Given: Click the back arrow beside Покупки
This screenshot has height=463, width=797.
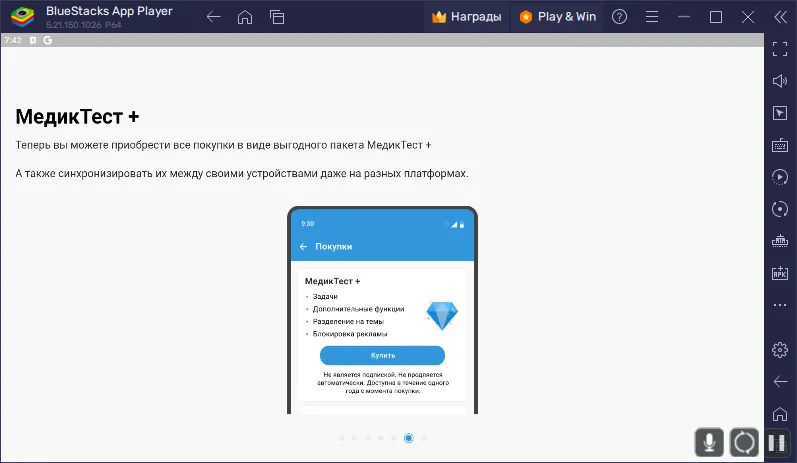Looking at the screenshot, I should (x=303, y=246).
